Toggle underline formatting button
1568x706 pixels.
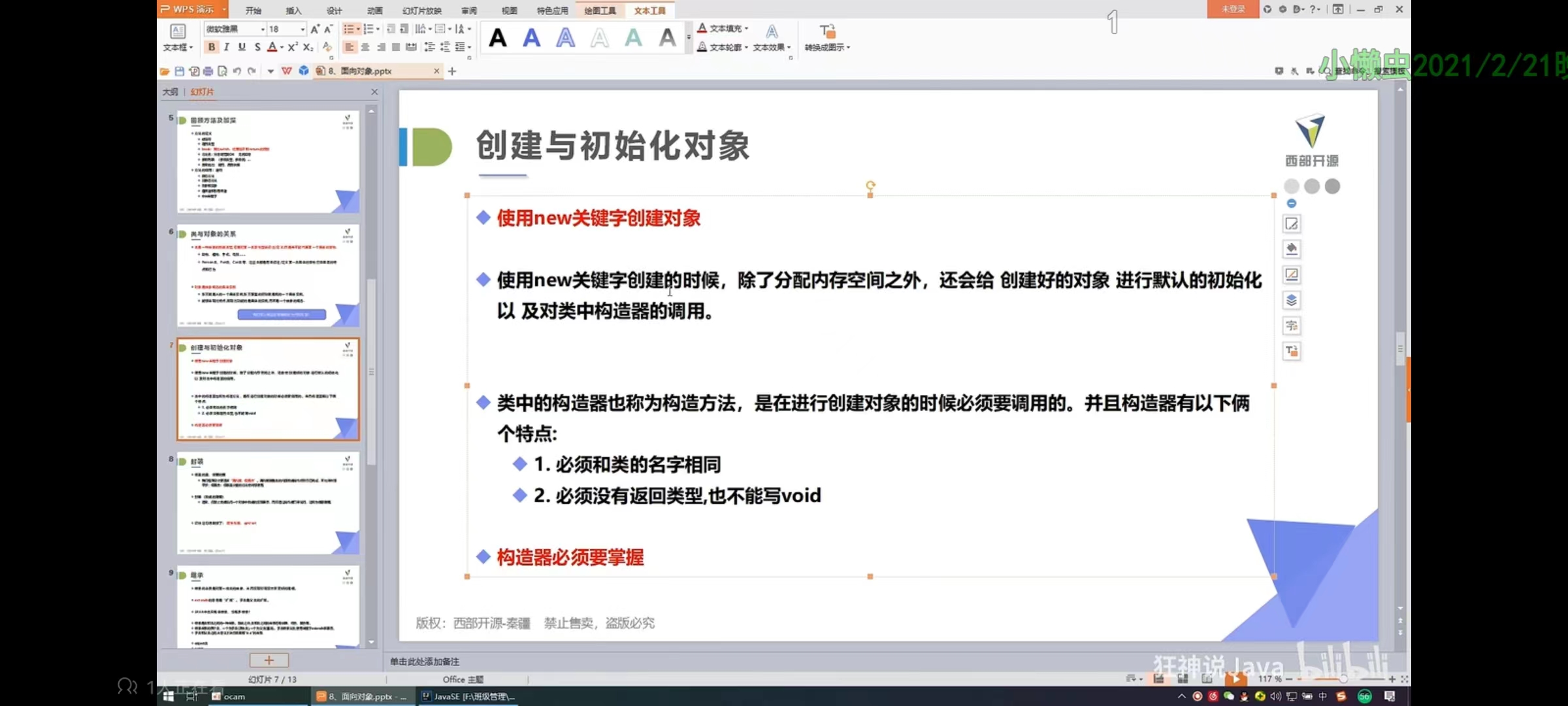coord(242,47)
